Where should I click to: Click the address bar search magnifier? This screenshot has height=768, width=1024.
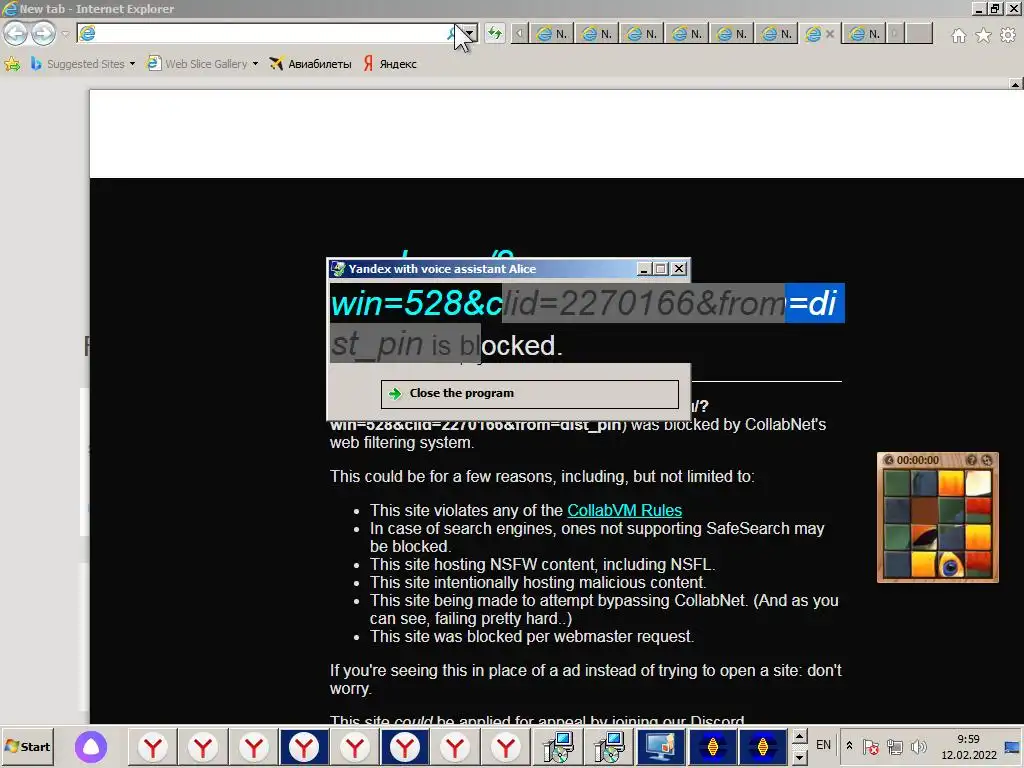[x=451, y=33]
